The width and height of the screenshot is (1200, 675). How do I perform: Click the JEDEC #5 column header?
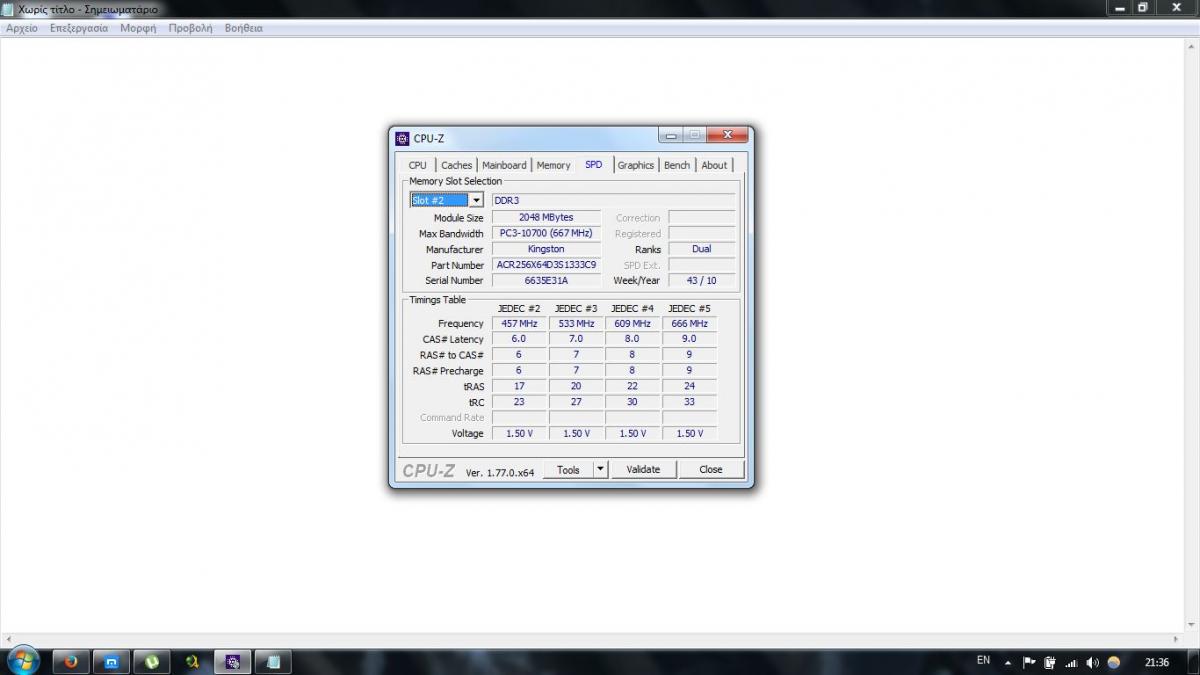click(x=689, y=308)
